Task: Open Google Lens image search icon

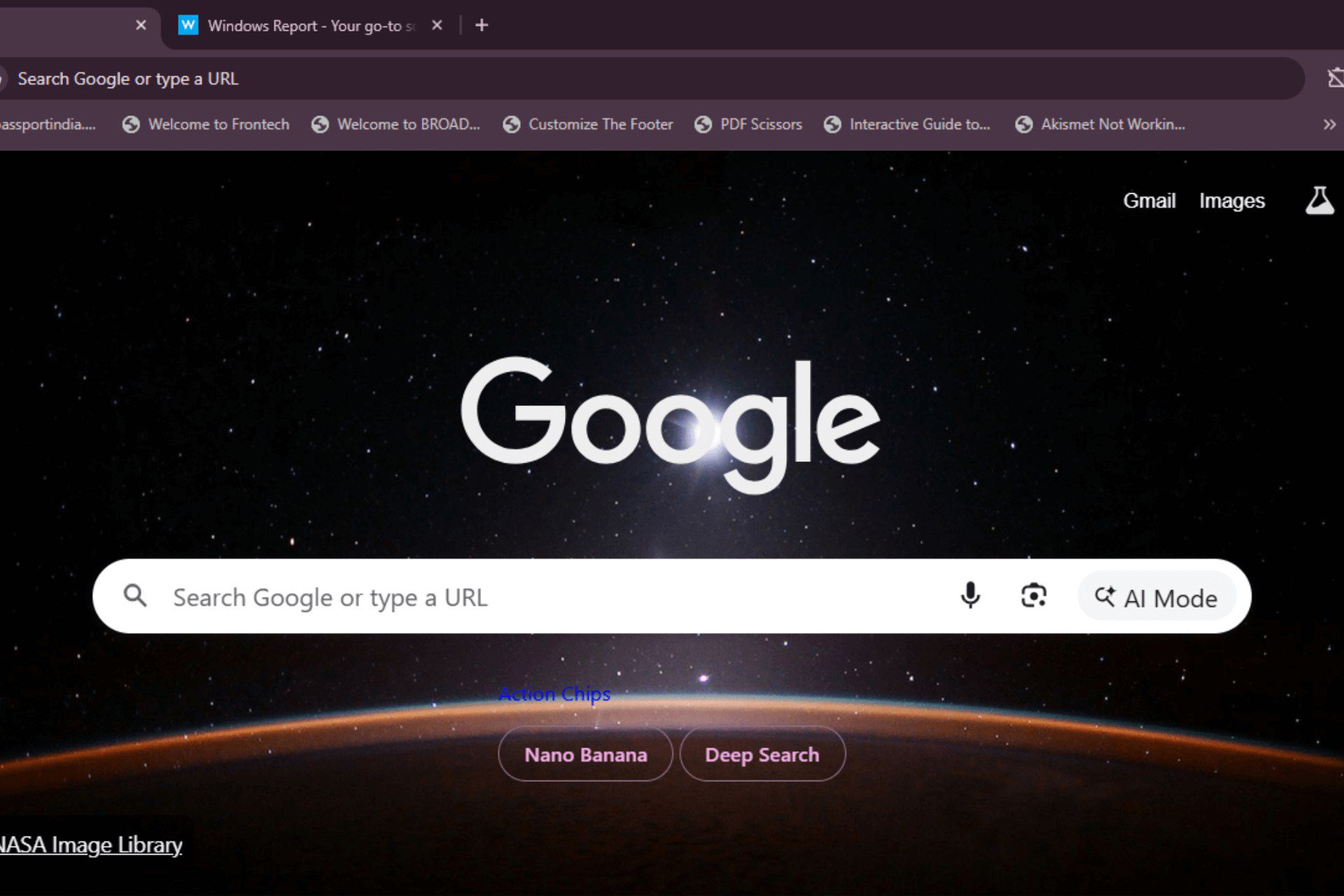Action: coord(1033,596)
